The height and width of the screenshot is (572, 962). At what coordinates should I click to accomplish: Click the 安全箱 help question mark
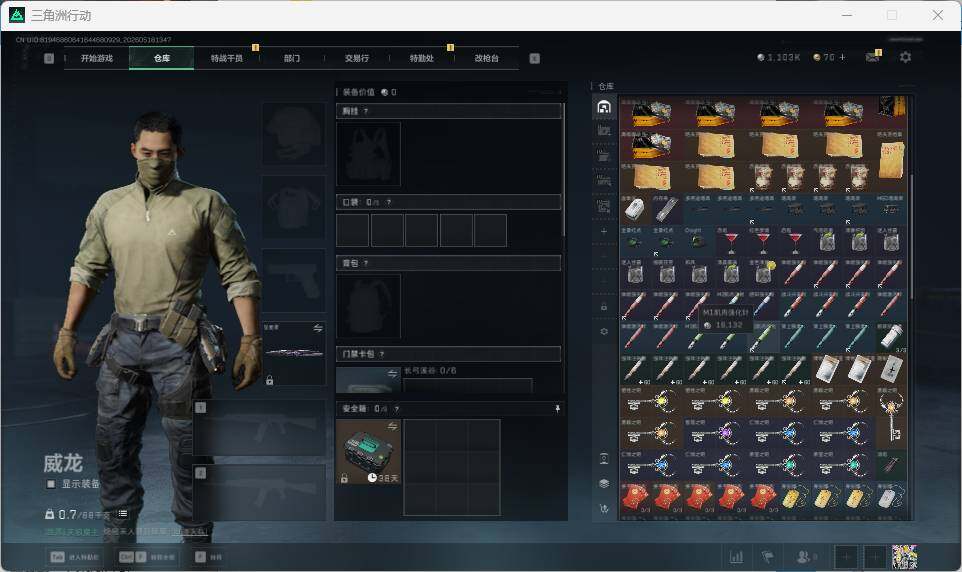396,409
